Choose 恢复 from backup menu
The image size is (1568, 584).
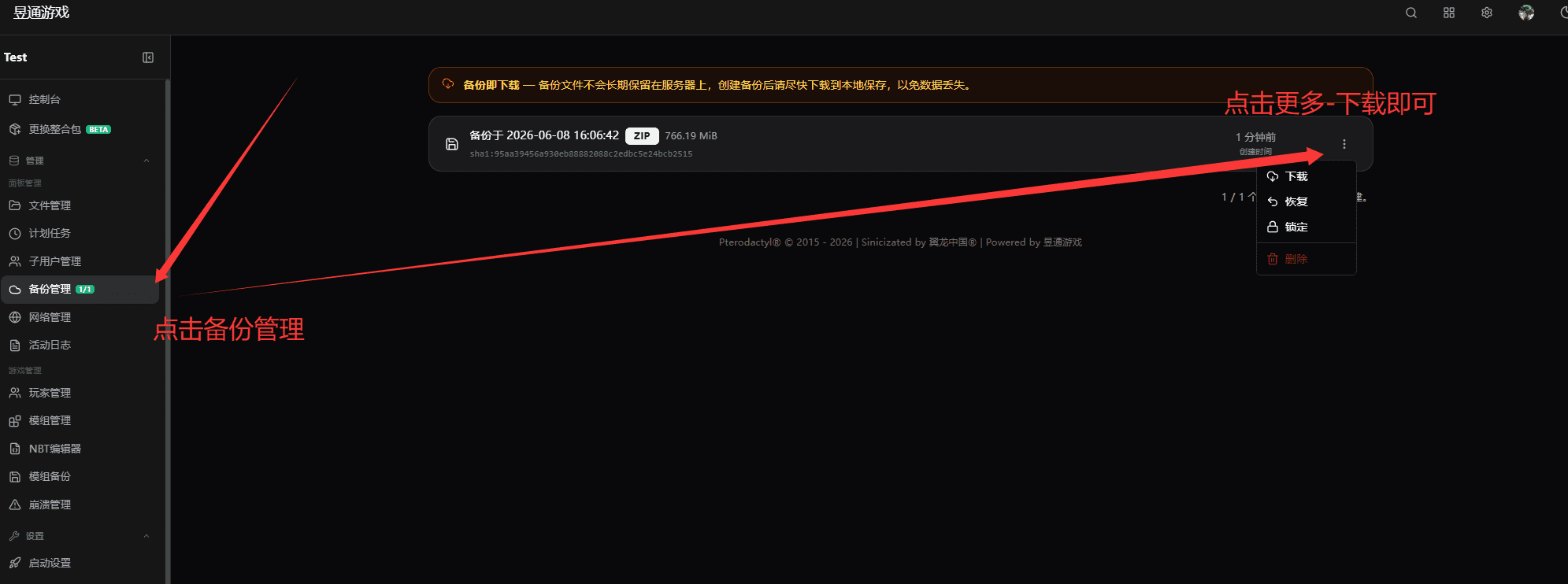[x=1306, y=201]
